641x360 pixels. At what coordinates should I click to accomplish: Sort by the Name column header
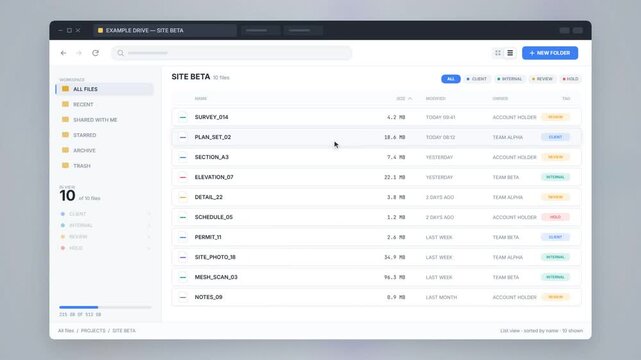tap(201, 98)
